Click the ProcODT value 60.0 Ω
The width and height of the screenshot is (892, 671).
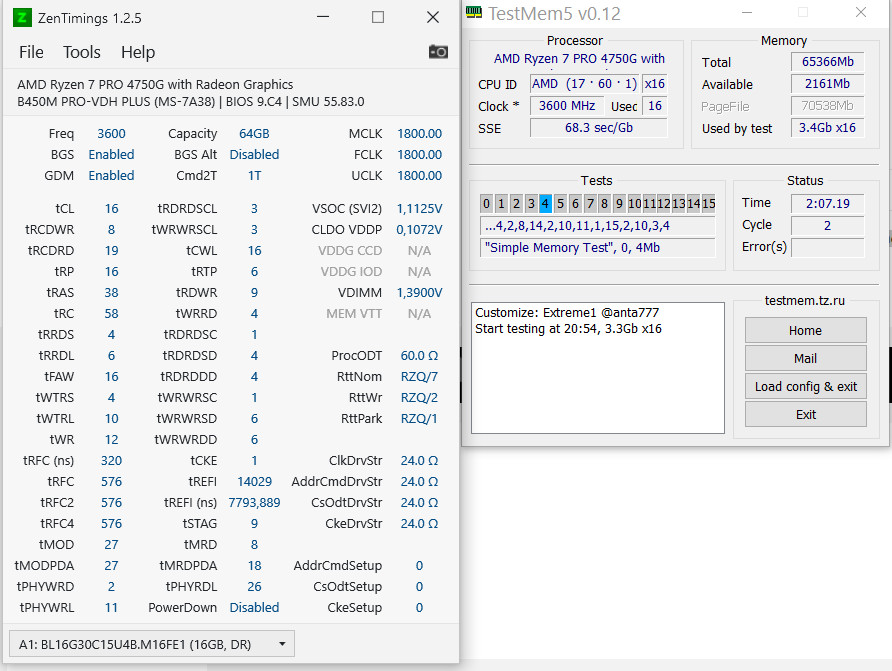pos(419,356)
